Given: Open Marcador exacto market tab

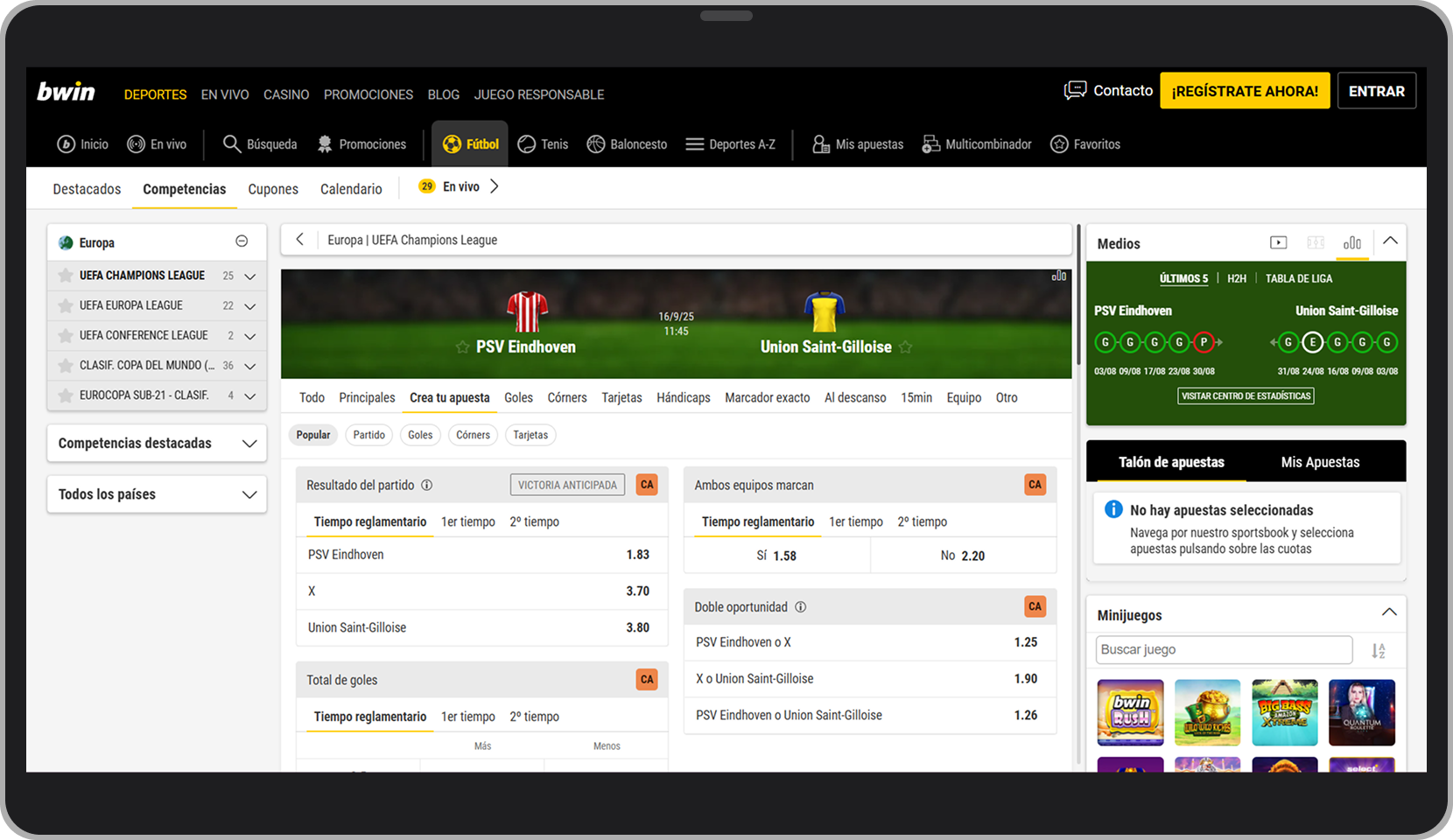Looking at the screenshot, I should [768, 397].
